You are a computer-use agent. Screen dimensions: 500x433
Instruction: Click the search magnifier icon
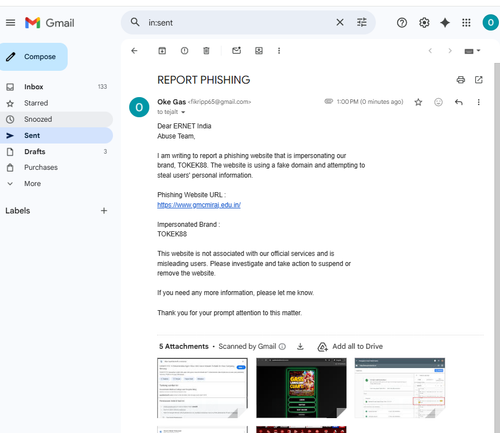(x=135, y=22)
